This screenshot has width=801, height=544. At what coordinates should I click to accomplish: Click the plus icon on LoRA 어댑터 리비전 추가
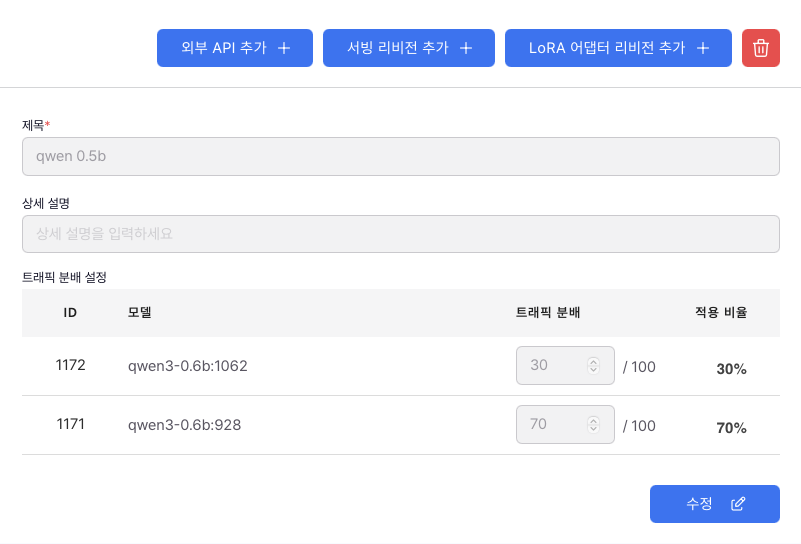coord(703,48)
